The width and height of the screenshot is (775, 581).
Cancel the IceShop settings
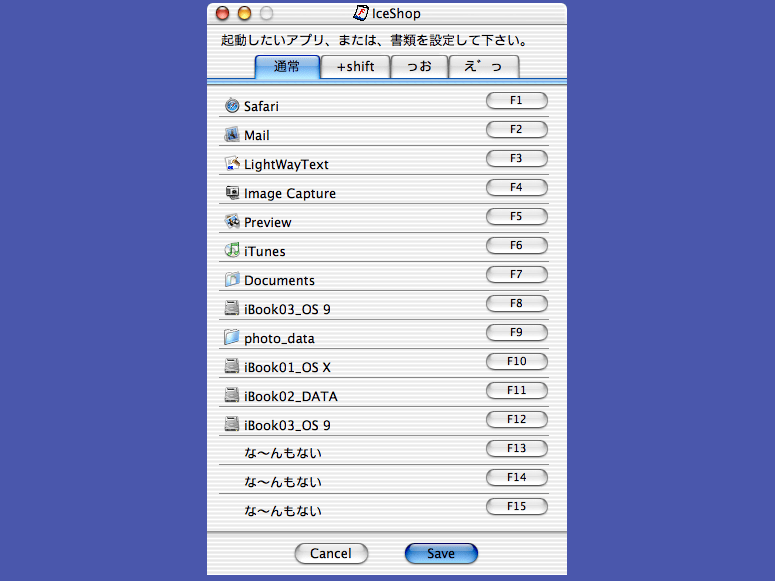coord(331,553)
